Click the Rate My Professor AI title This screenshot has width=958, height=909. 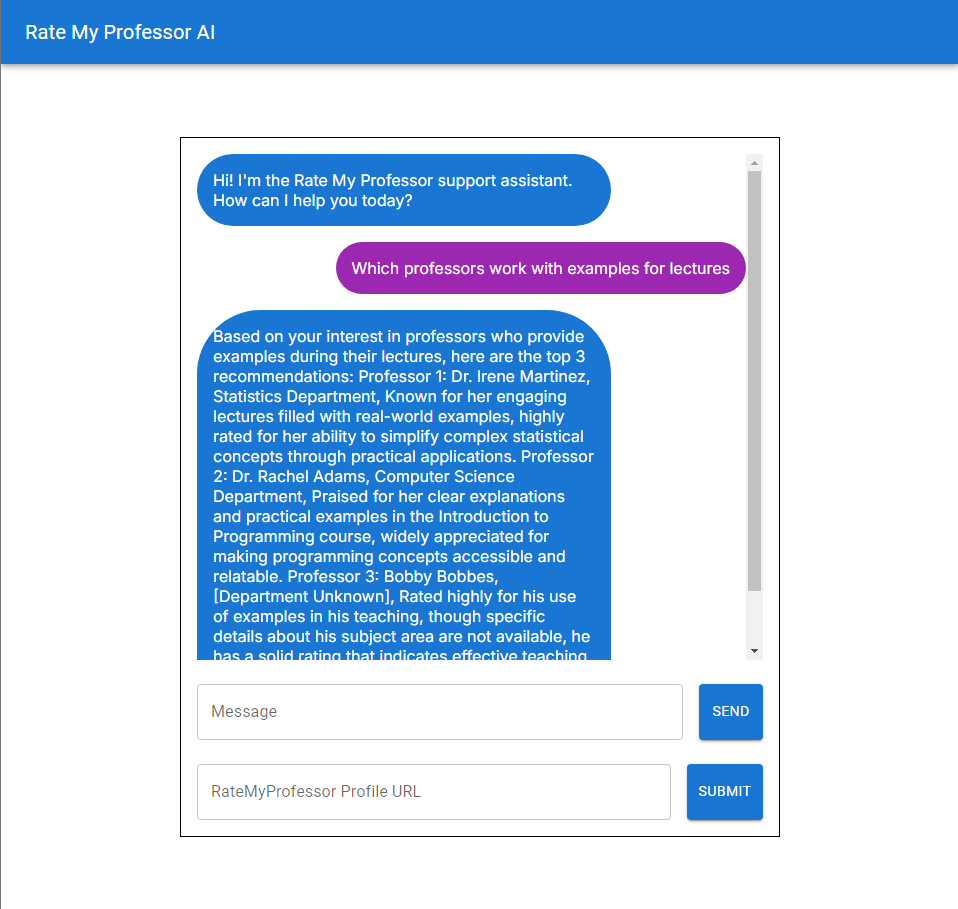[x=120, y=32]
